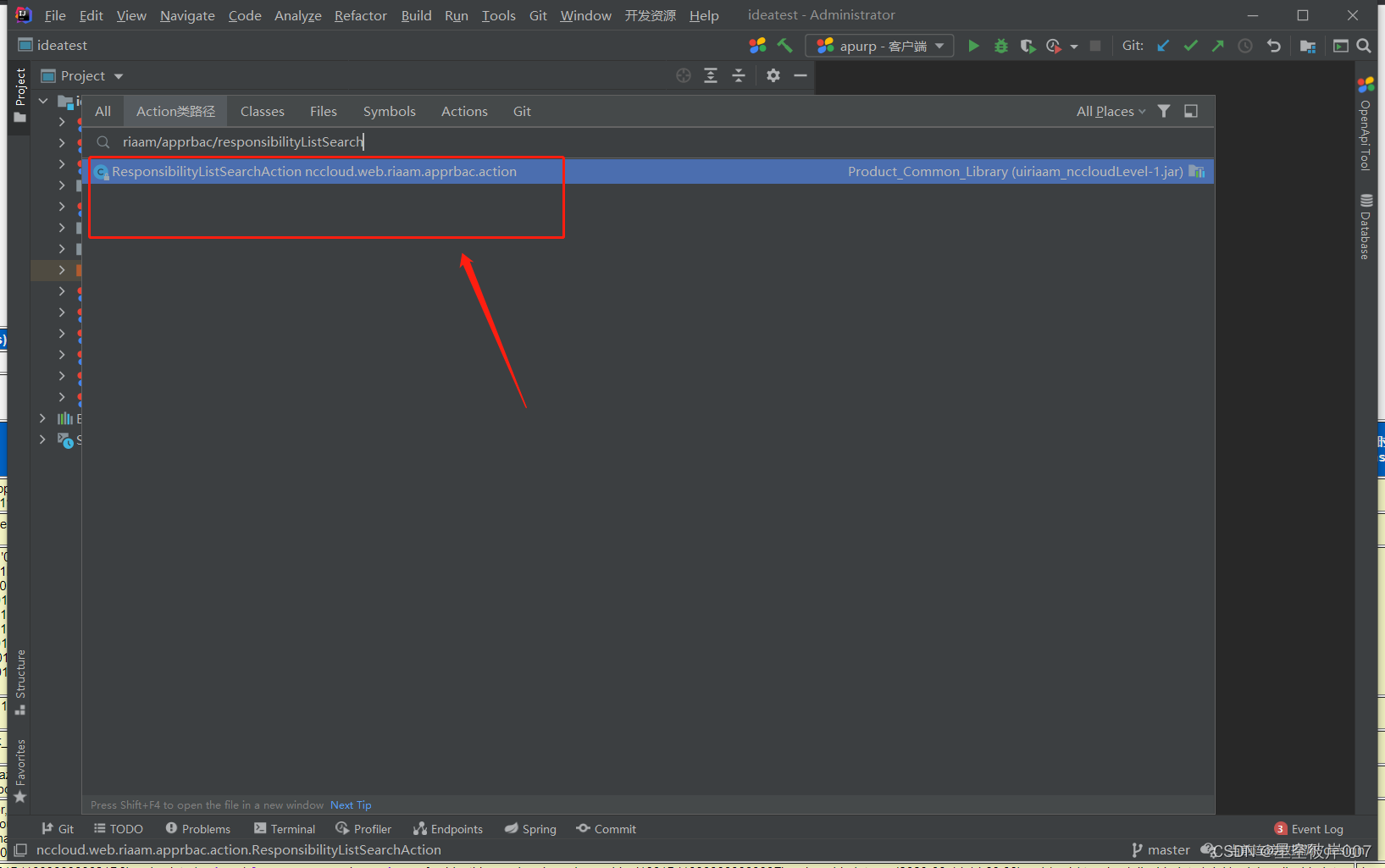Open Project panel gear settings
The width and height of the screenshot is (1385, 868).
tap(773, 75)
